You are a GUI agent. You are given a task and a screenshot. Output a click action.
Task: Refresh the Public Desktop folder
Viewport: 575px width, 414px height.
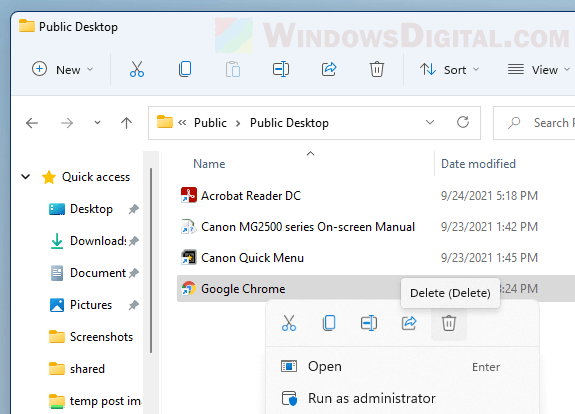click(x=463, y=122)
